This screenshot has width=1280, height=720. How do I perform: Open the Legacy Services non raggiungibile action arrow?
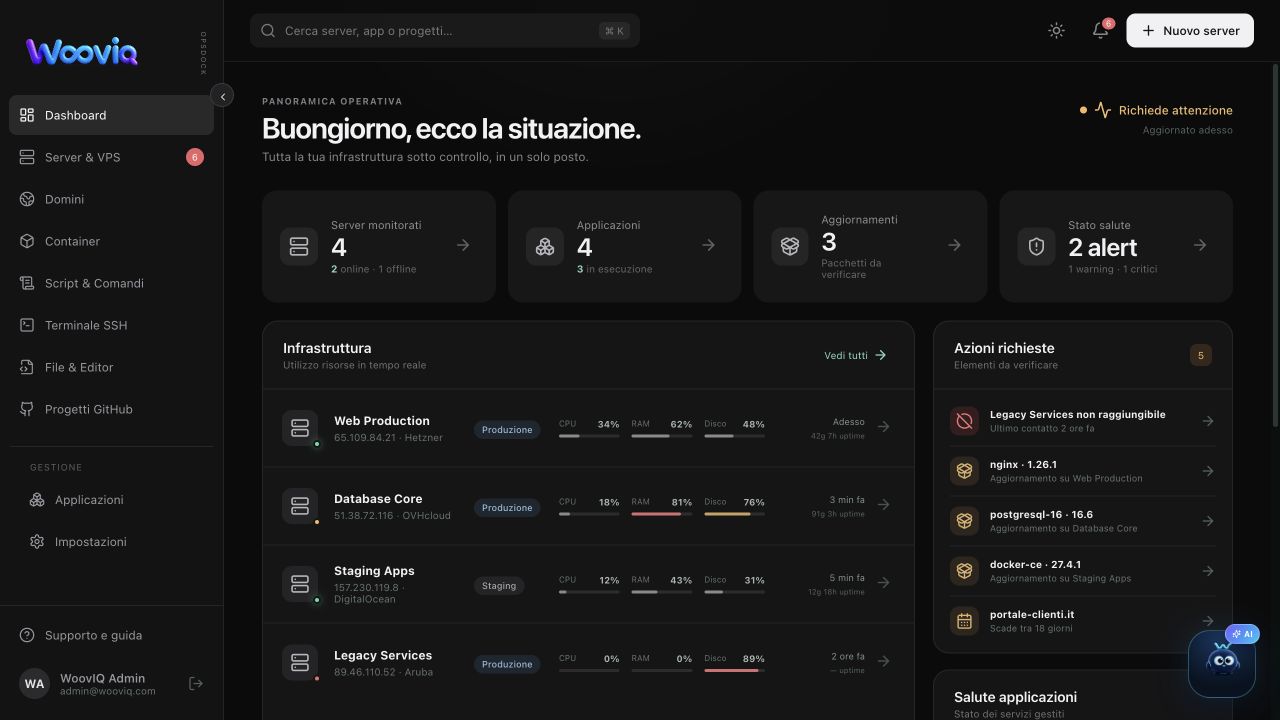point(1208,421)
